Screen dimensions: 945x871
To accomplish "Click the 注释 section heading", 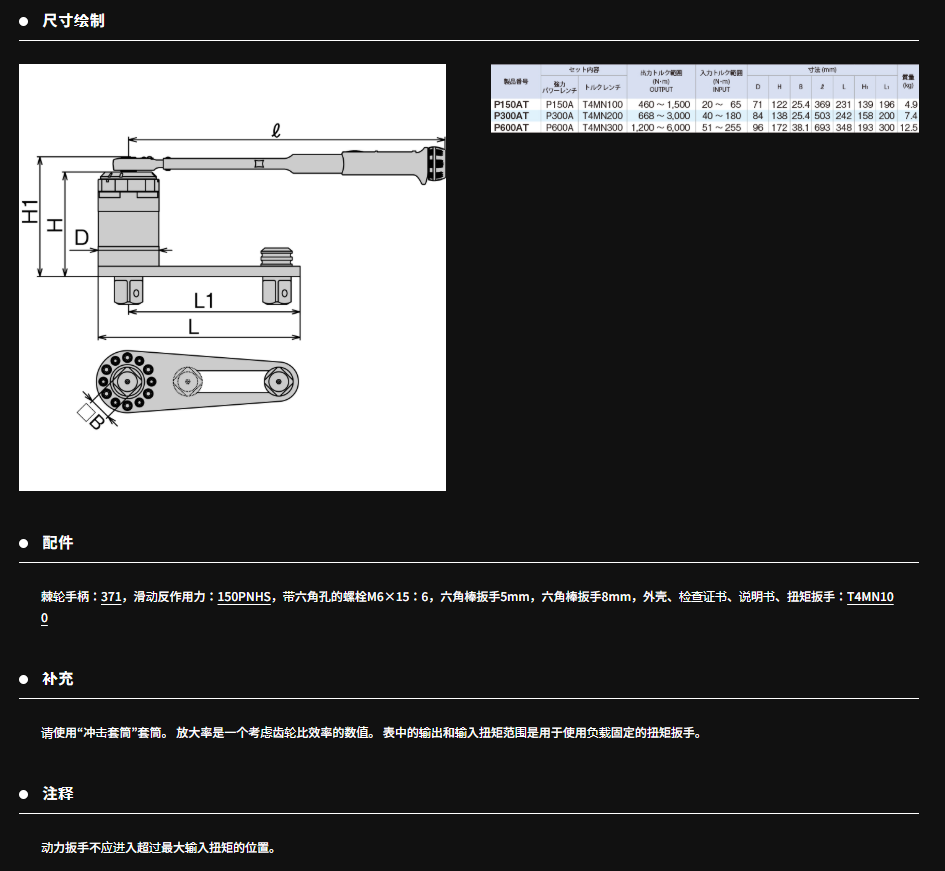I will (58, 794).
